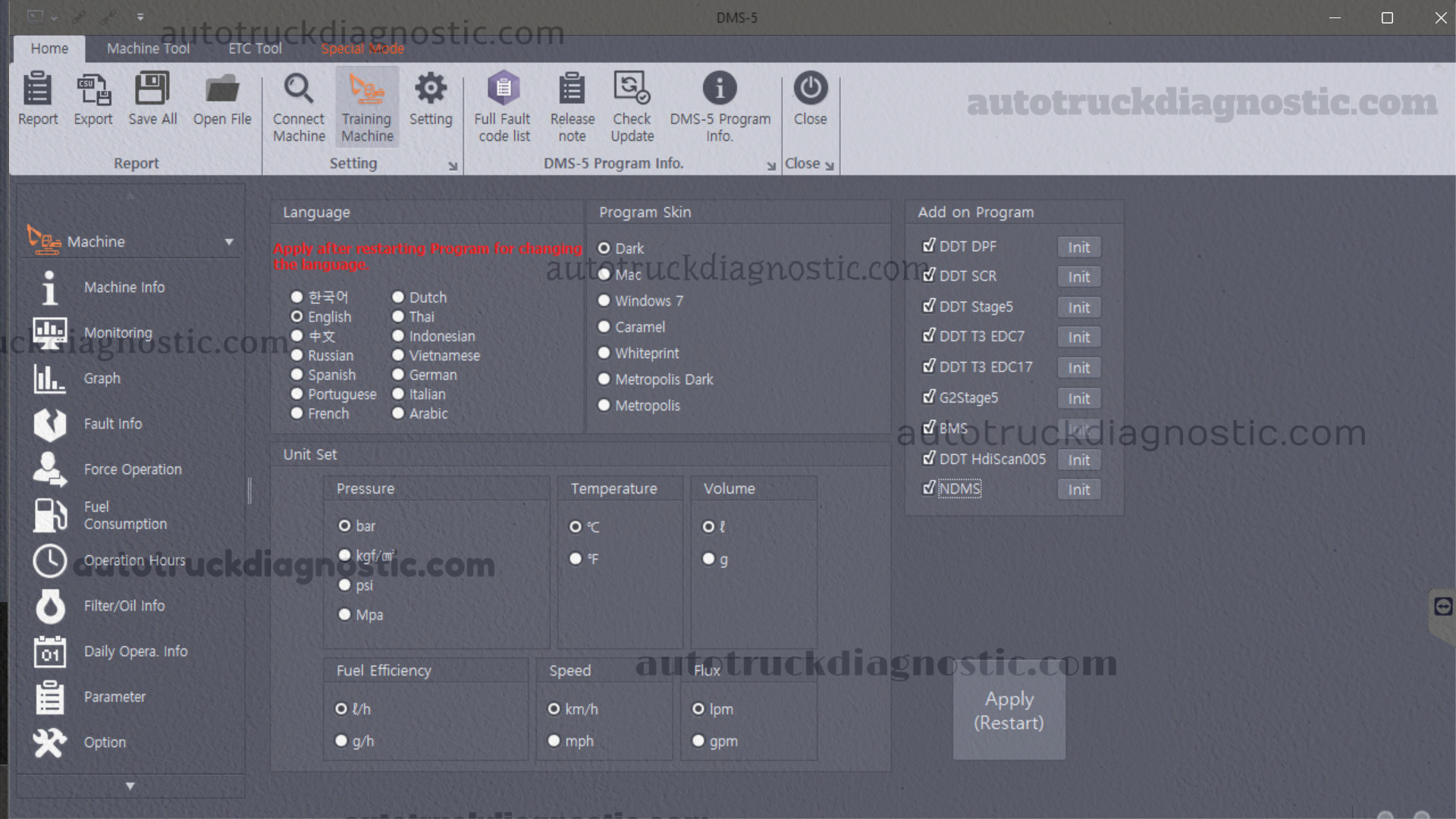This screenshot has width=1456, height=819.
Task: Choose the Metropolis Dark skin option
Action: click(604, 379)
